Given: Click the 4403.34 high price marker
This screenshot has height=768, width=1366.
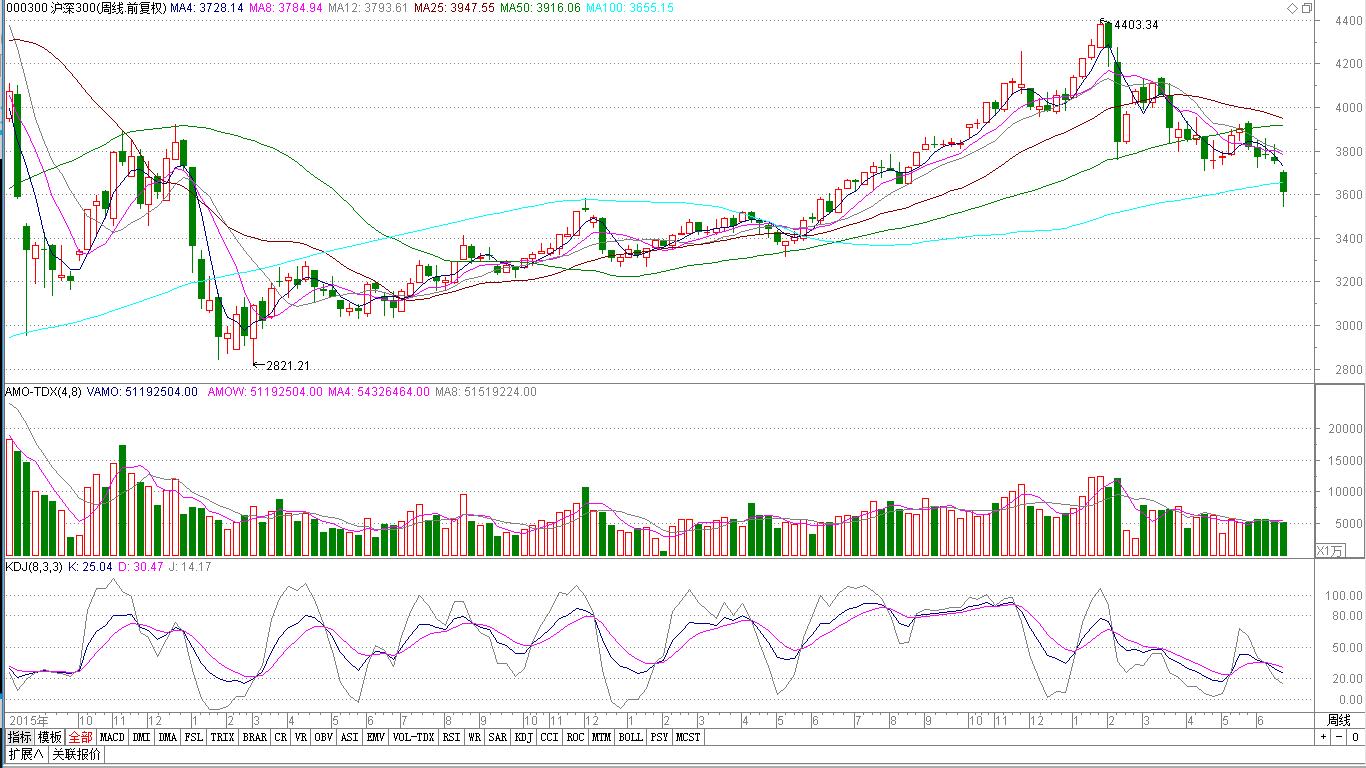Looking at the screenshot, I should click(1136, 25).
